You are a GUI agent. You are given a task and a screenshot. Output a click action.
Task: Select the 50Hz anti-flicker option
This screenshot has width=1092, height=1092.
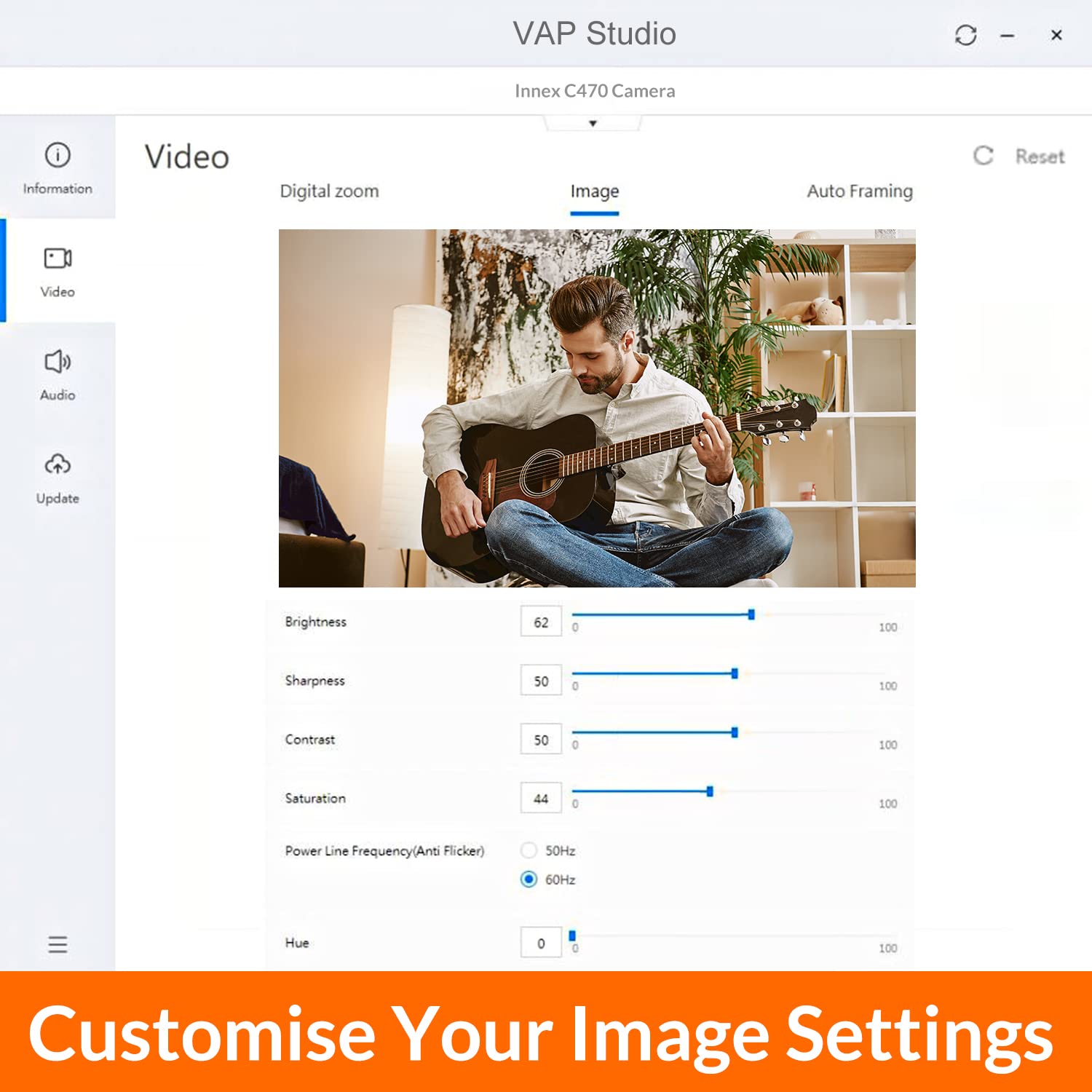pyautogui.click(x=529, y=850)
